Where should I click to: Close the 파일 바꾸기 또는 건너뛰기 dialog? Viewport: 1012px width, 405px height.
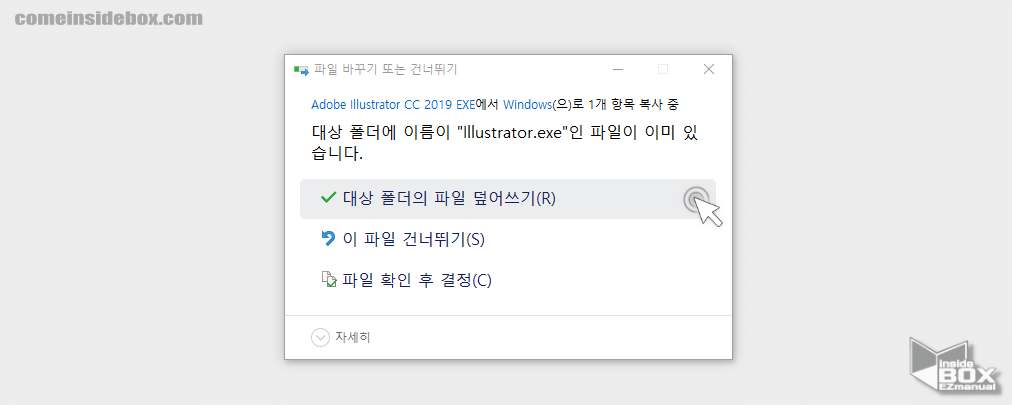click(709, 70)
